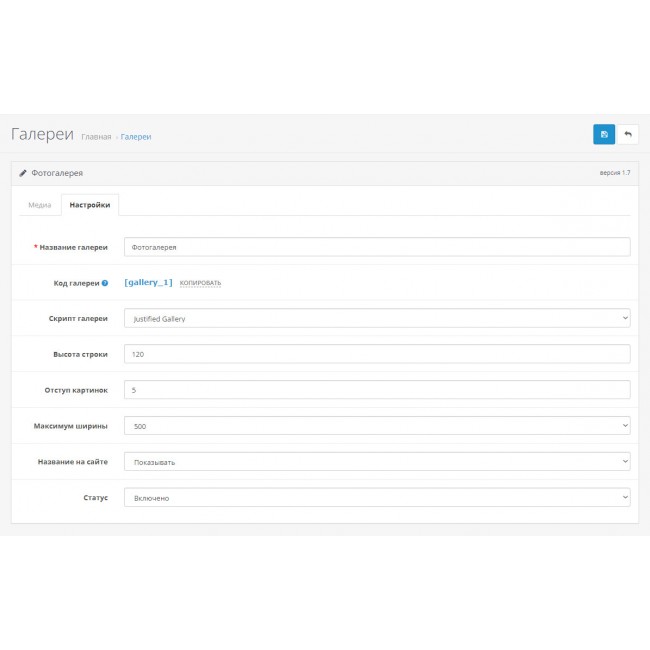This screenshot has height=650, width=650.
Task: Open the Медиа tab
Action: point(40,204)
